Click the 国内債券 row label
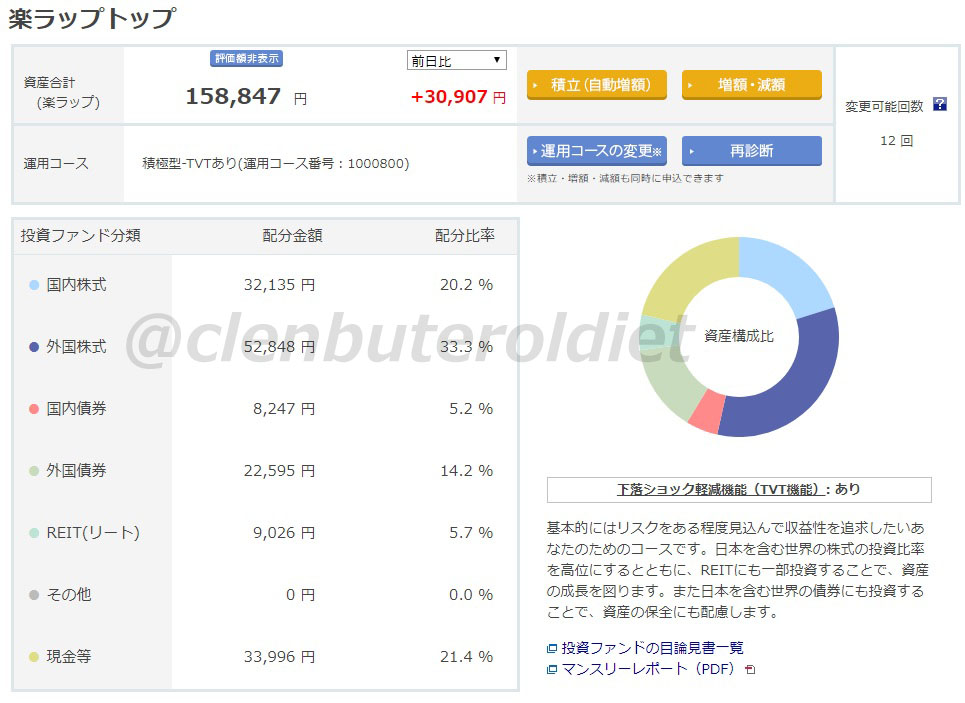 (76, 409)
